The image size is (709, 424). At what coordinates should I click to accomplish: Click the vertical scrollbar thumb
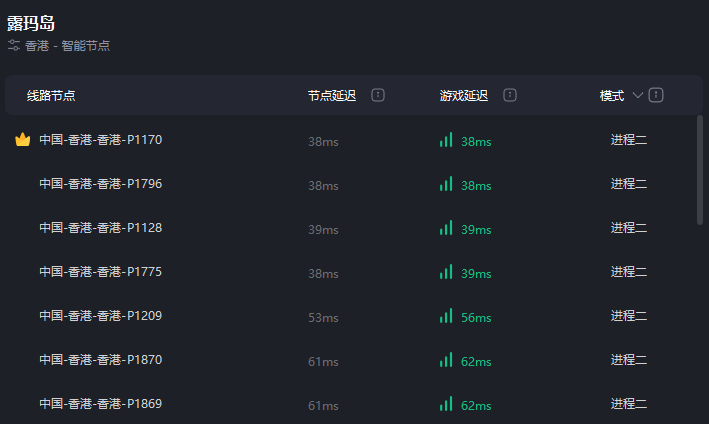[x=699, y=168]
